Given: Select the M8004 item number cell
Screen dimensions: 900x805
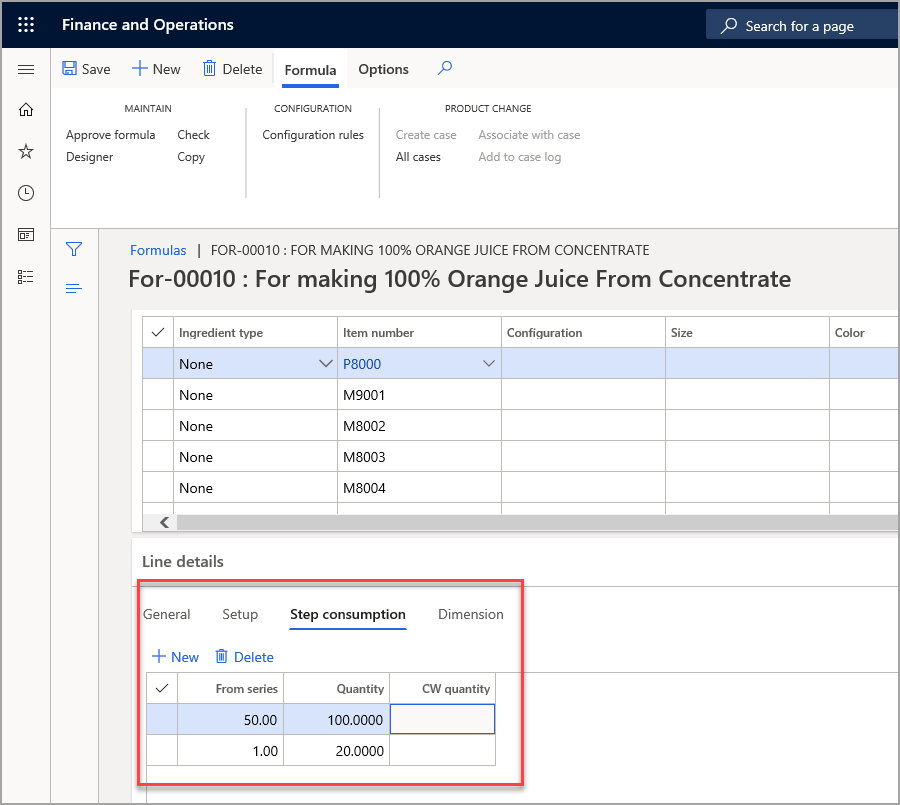Looking at the screenshot, I should tap(419, 487).
